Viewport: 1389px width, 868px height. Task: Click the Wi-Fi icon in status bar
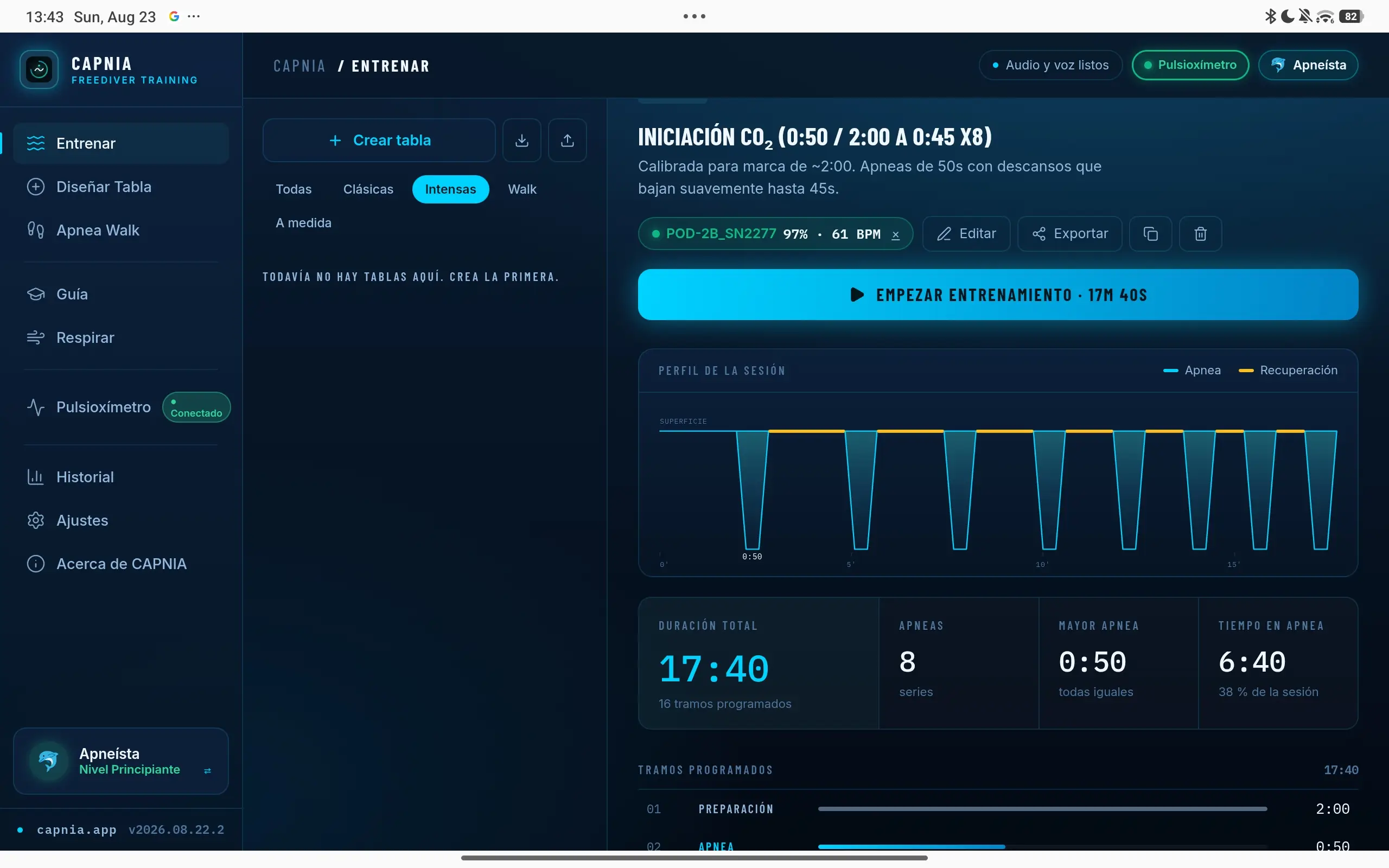coord(1325,17)
